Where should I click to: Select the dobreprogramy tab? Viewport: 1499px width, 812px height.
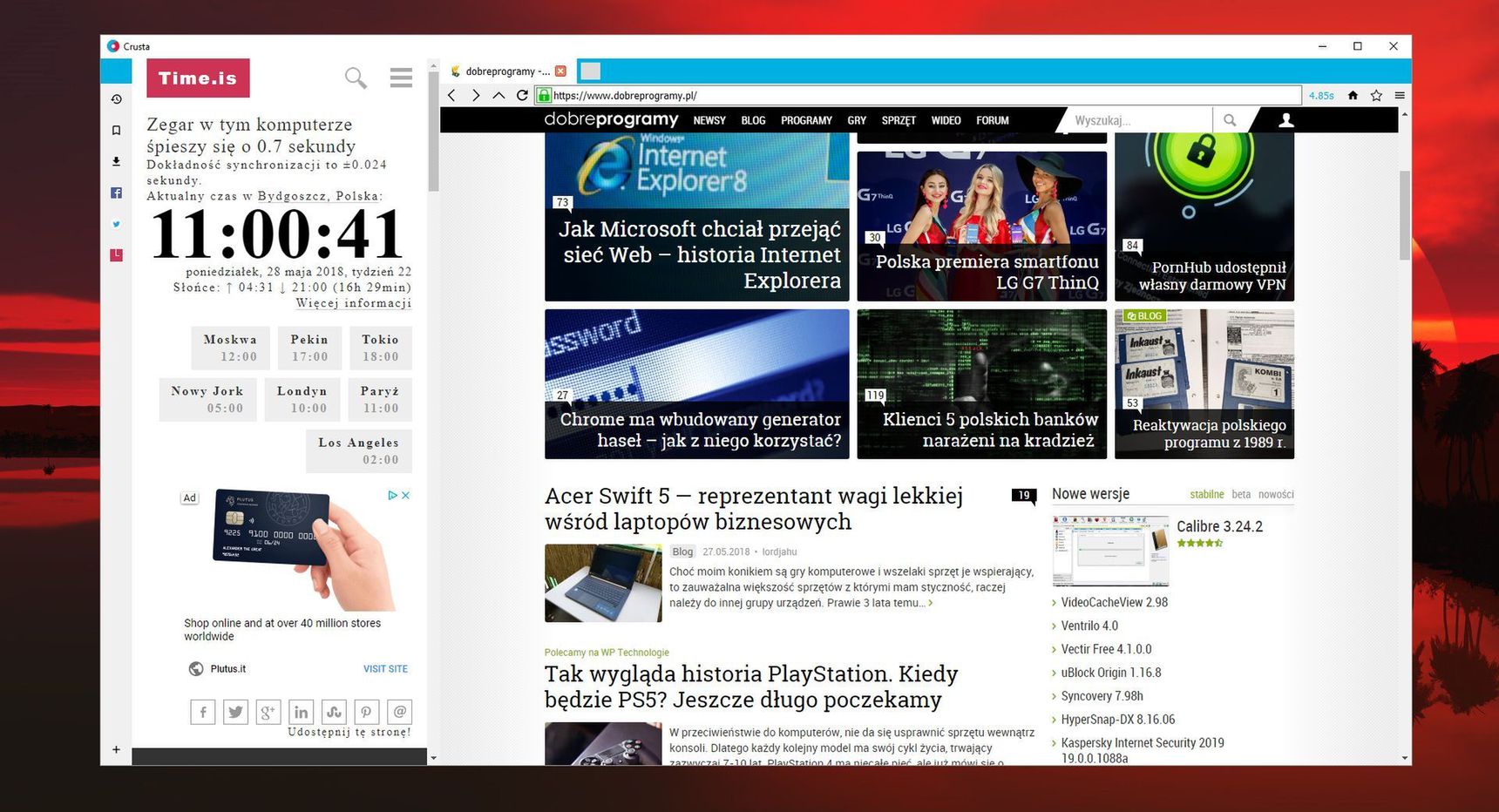pyautogui.click(x=507, y=71)
